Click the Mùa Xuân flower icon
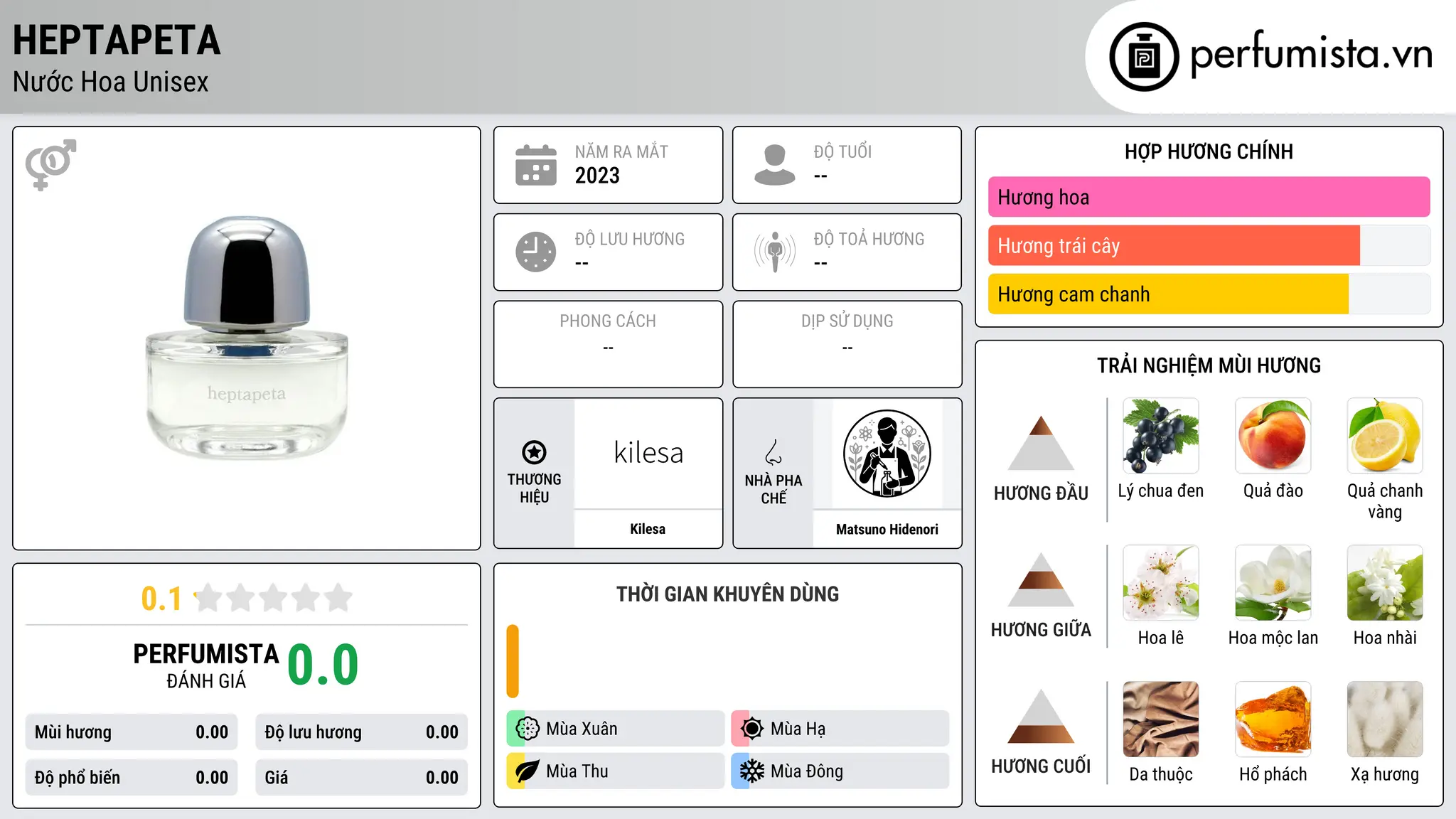 point(528,729)
